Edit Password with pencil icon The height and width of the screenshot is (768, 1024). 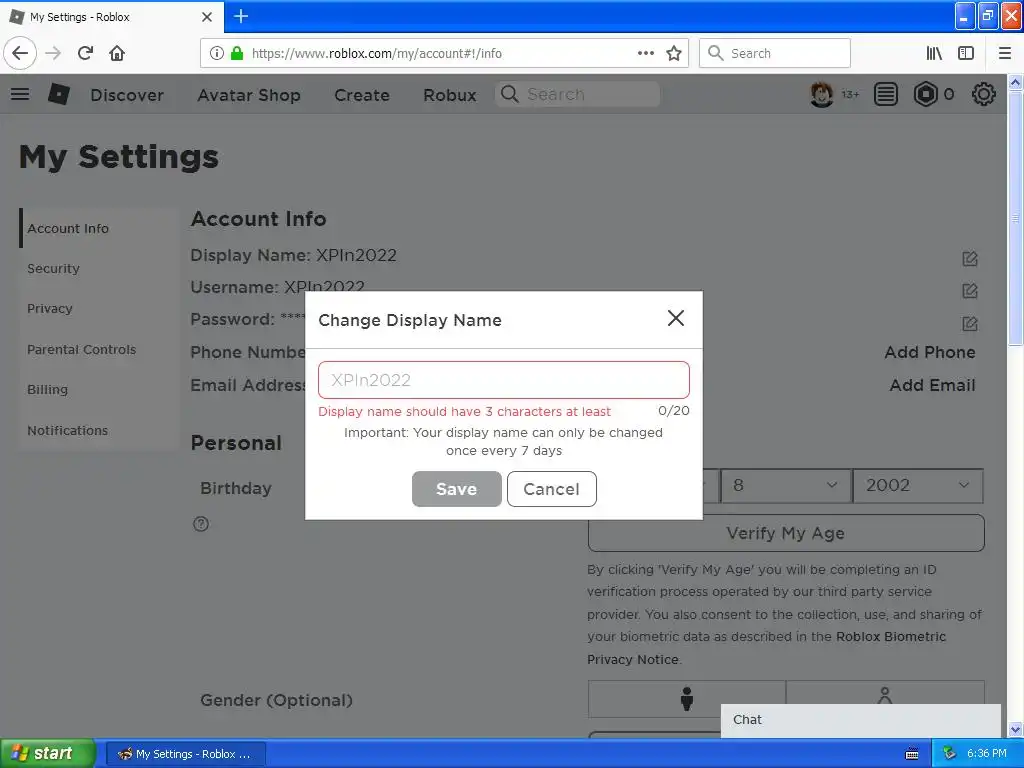(970, 323)
